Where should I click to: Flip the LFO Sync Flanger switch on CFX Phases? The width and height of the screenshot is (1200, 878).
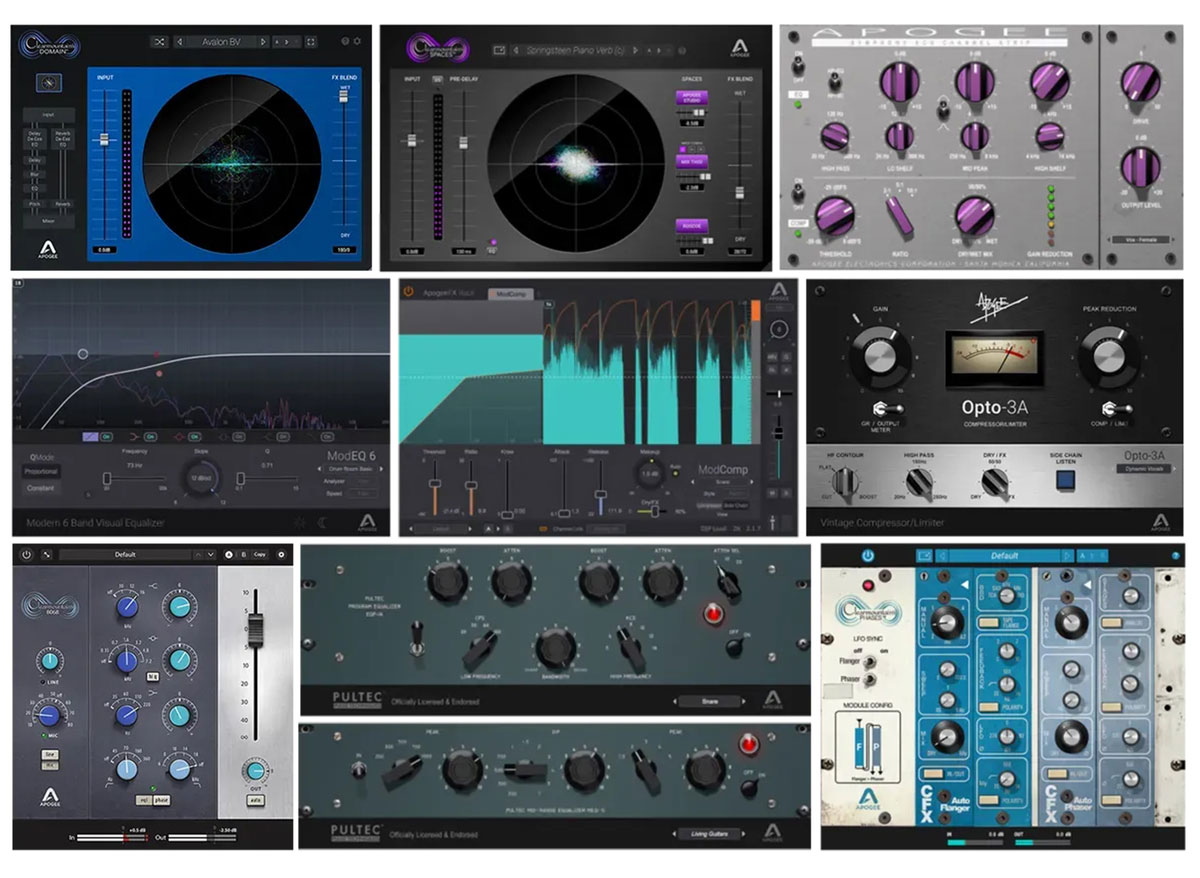pyautogui.click(x=869, y=662)
